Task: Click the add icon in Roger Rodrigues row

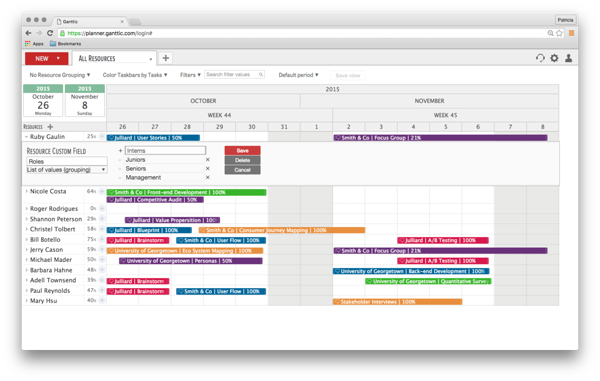Action: (x=102, y=208)
